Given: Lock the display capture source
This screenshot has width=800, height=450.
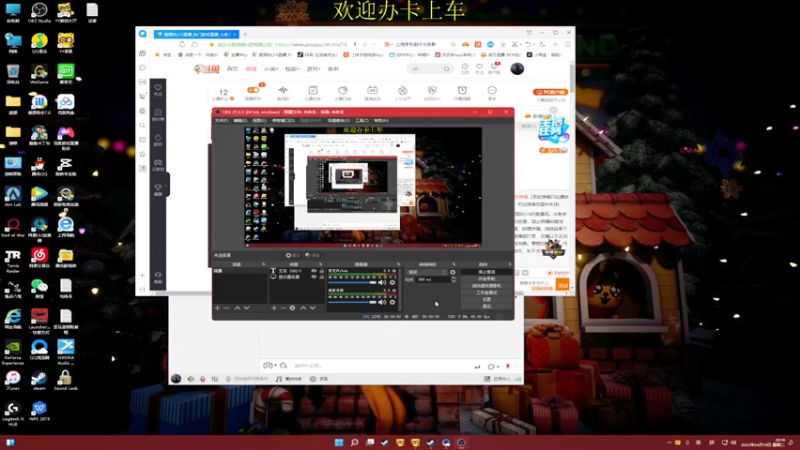Looking at the screenshot, I should [x=321, y=277].
